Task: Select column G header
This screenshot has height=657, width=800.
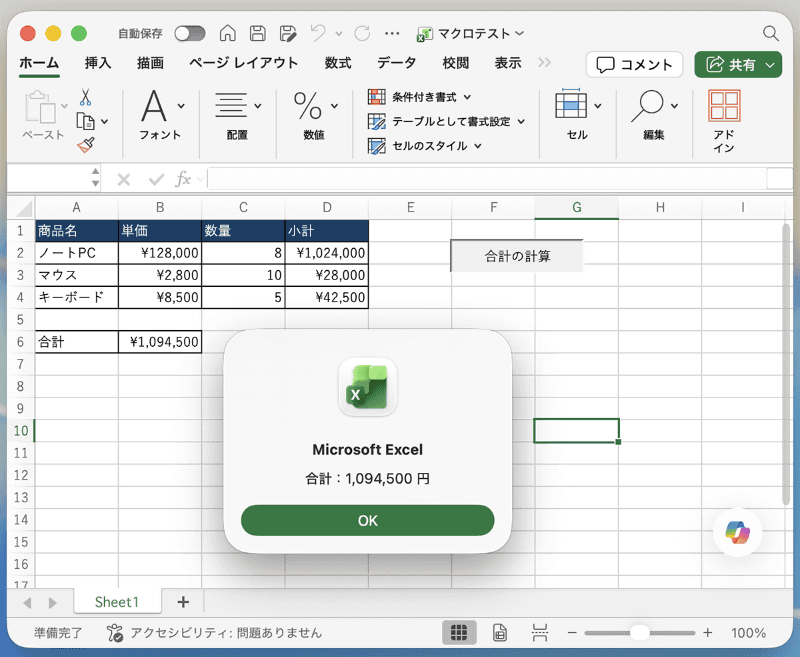Action: click(x=577, y=208)
